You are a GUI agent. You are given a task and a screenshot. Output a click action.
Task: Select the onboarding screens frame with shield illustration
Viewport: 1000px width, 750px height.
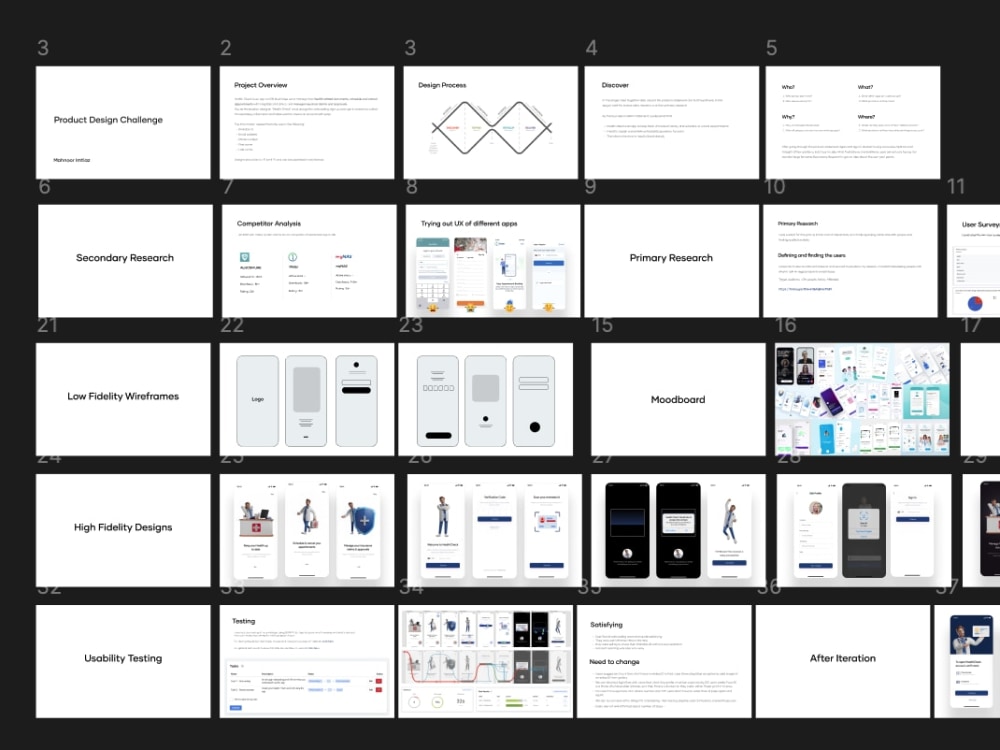pyautogui.click(x=307, y=530)
